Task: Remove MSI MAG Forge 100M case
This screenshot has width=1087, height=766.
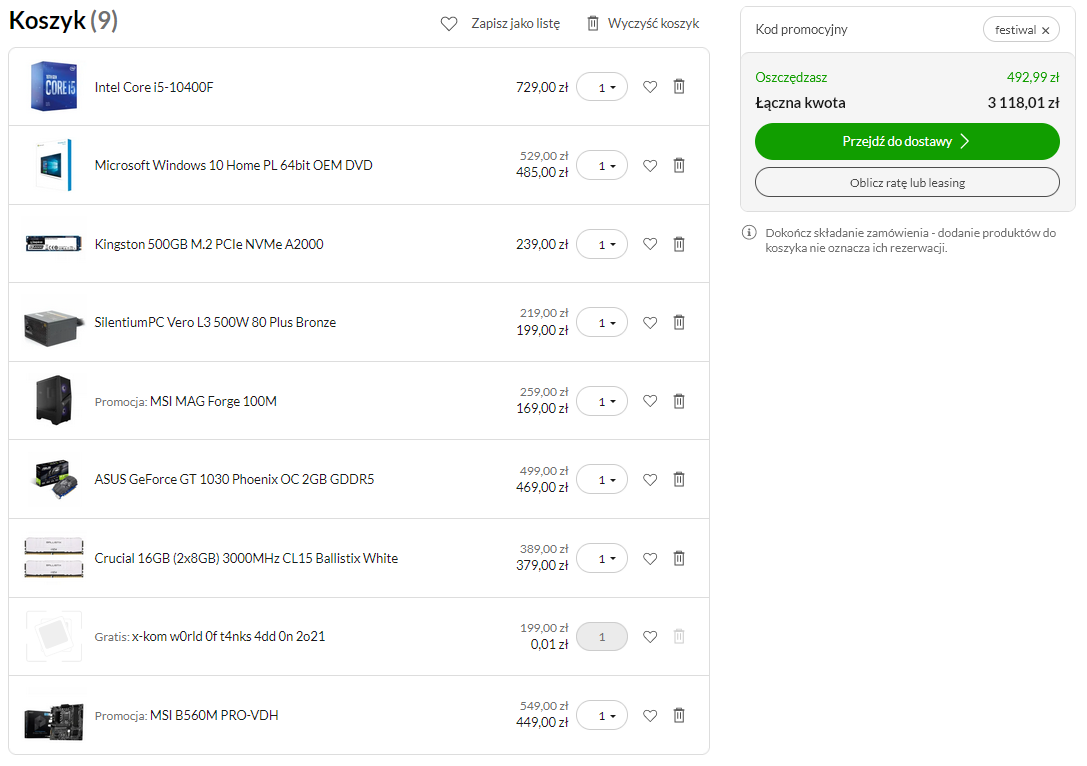Action: [x=679, y=401]
